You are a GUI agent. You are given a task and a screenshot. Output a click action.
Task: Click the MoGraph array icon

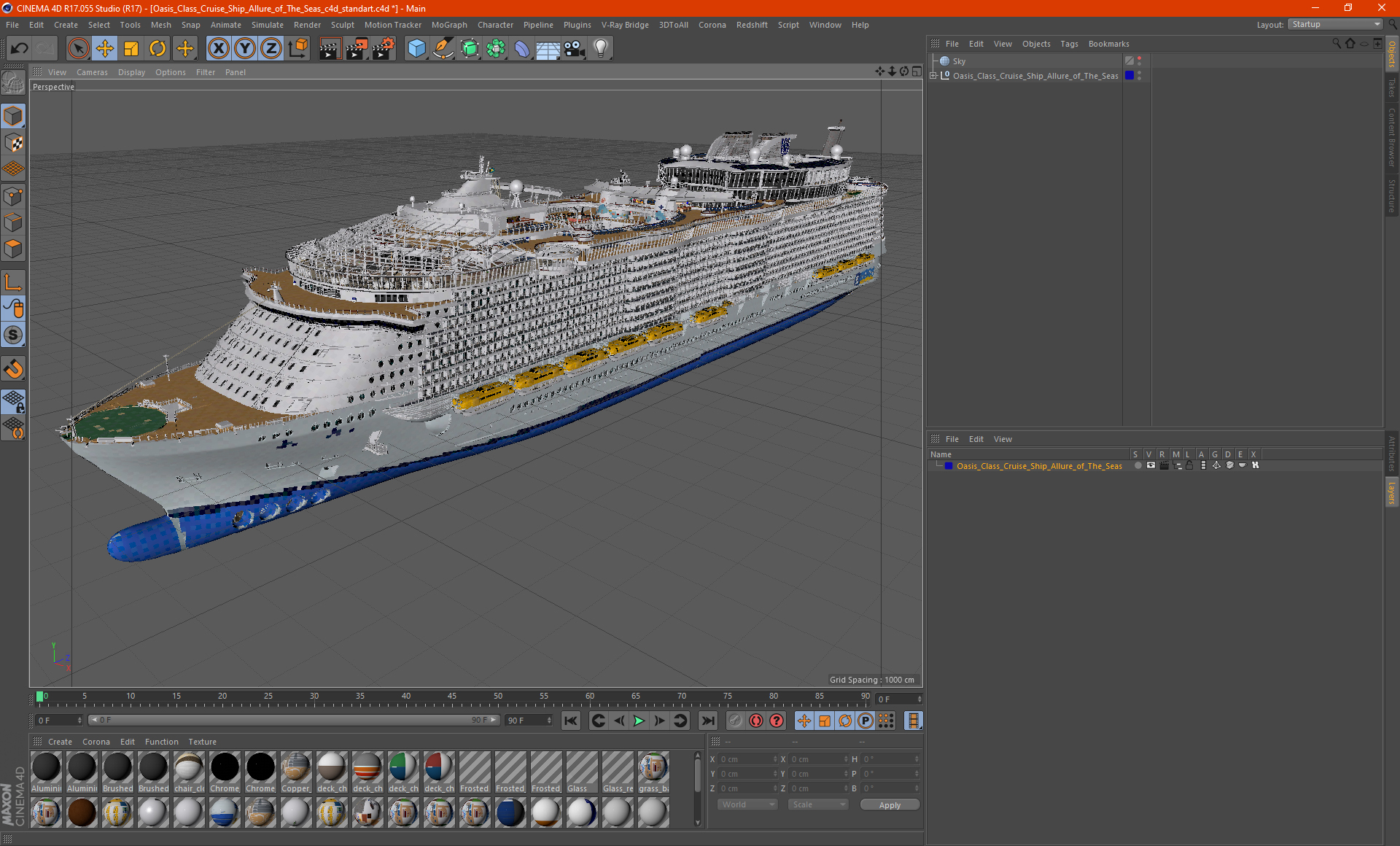pyautogui.click(x=496, y=49)
